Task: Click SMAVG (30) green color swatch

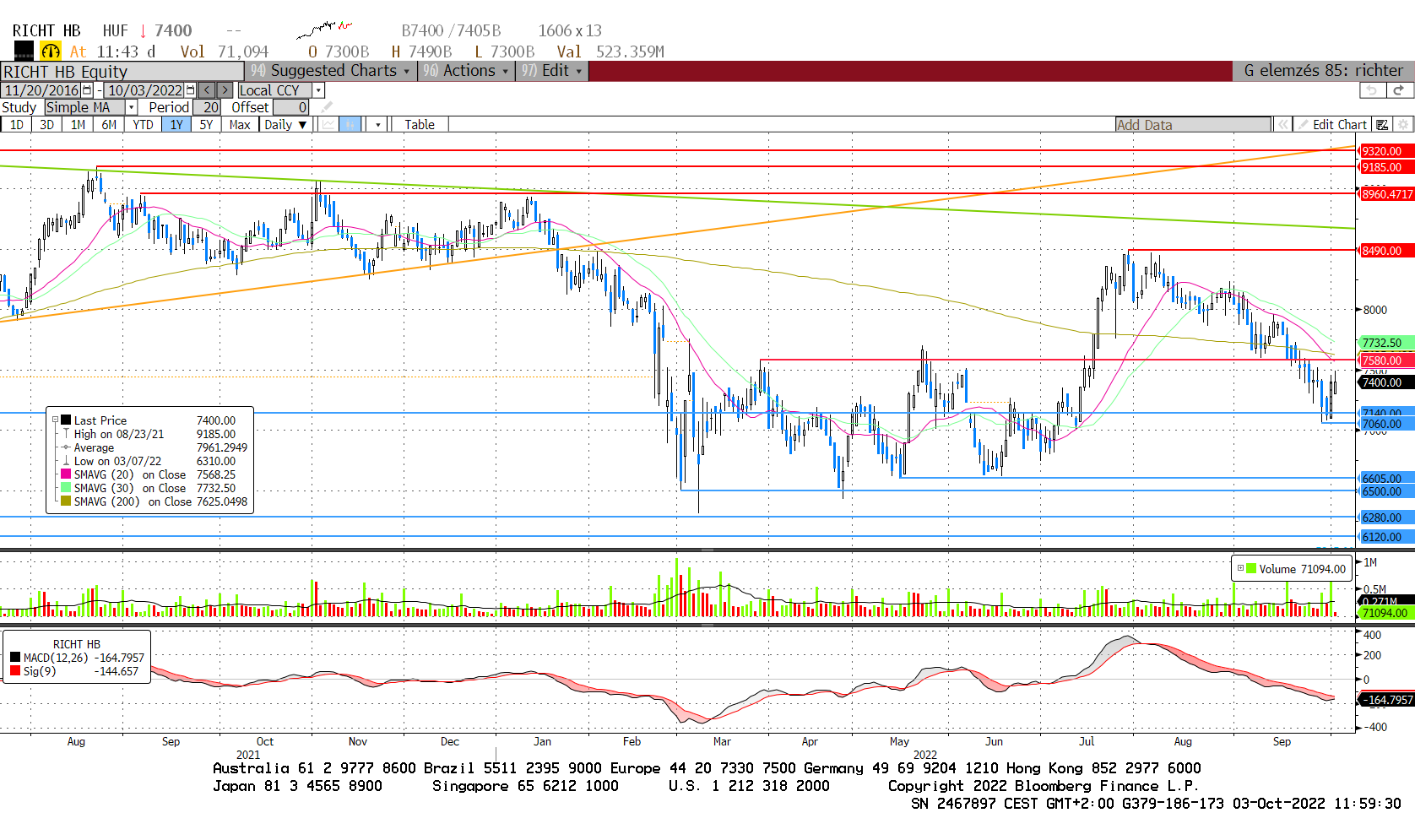Action: click(x=66, y=488)
